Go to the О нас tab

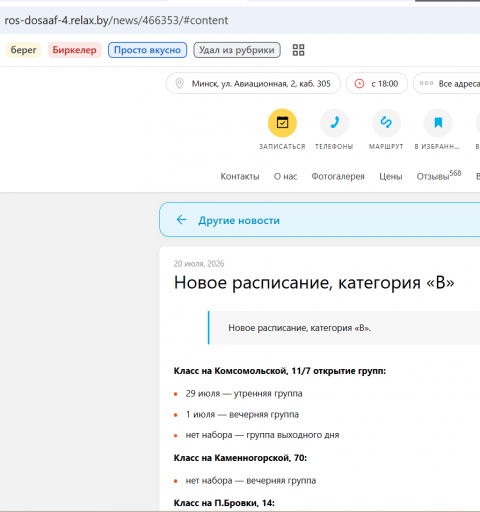285,176
